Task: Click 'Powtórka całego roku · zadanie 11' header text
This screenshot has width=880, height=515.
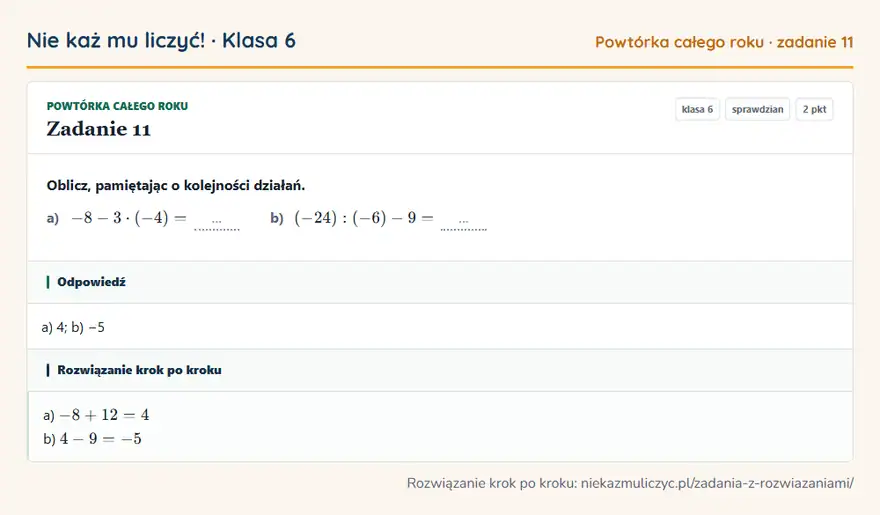Action: pos(724,43)
